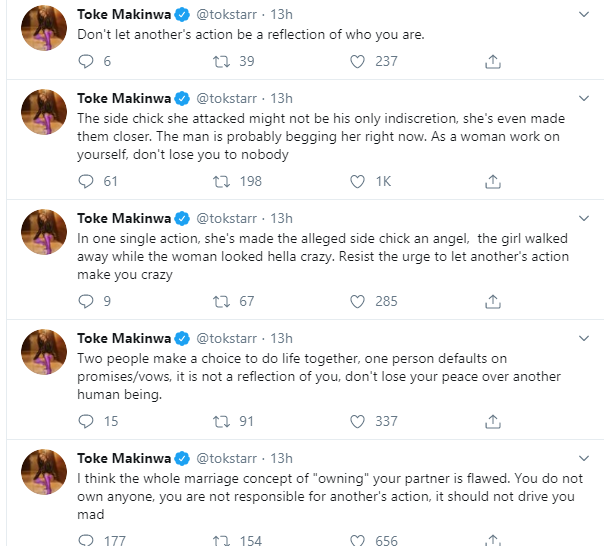The image size is (604, 546).
Task: Expand chevron menu on 'side chick' tweet
Action: (583, 98)
